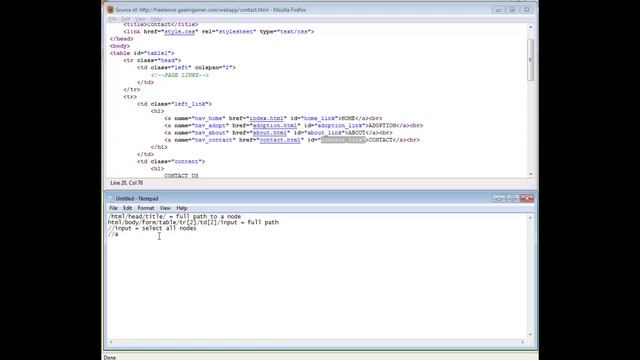This screenshot has width=640, height=360.
Task: Open Help menu in Firefox source window
Action: [156, 19]
